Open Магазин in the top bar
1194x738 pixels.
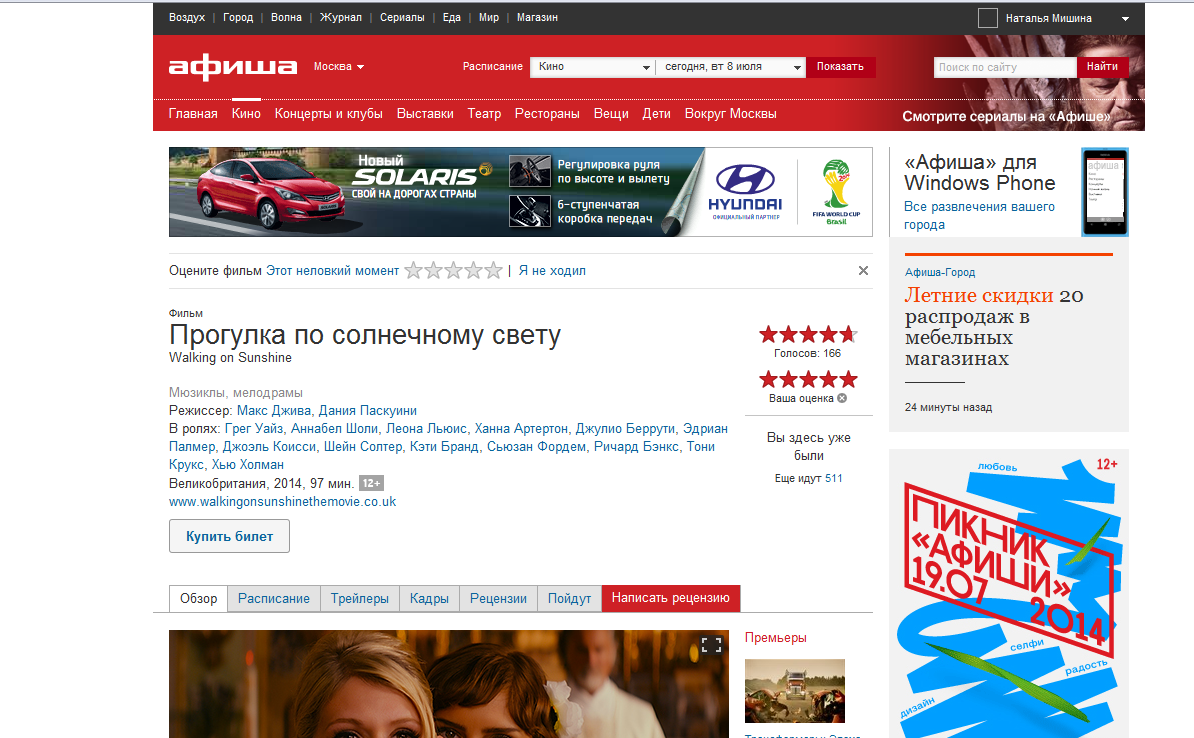tap(537, 17)
